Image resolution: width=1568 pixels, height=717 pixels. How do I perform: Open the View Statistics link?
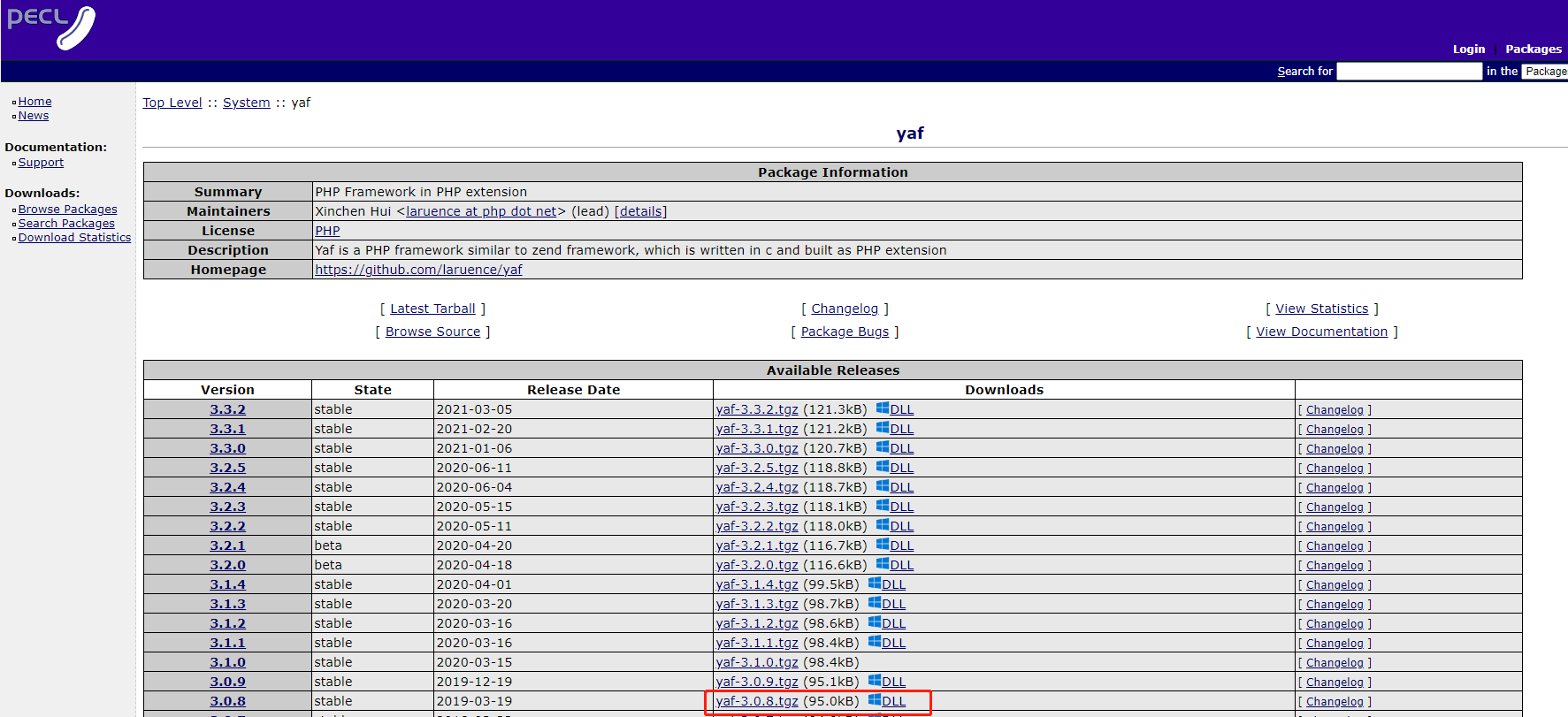1321,309
